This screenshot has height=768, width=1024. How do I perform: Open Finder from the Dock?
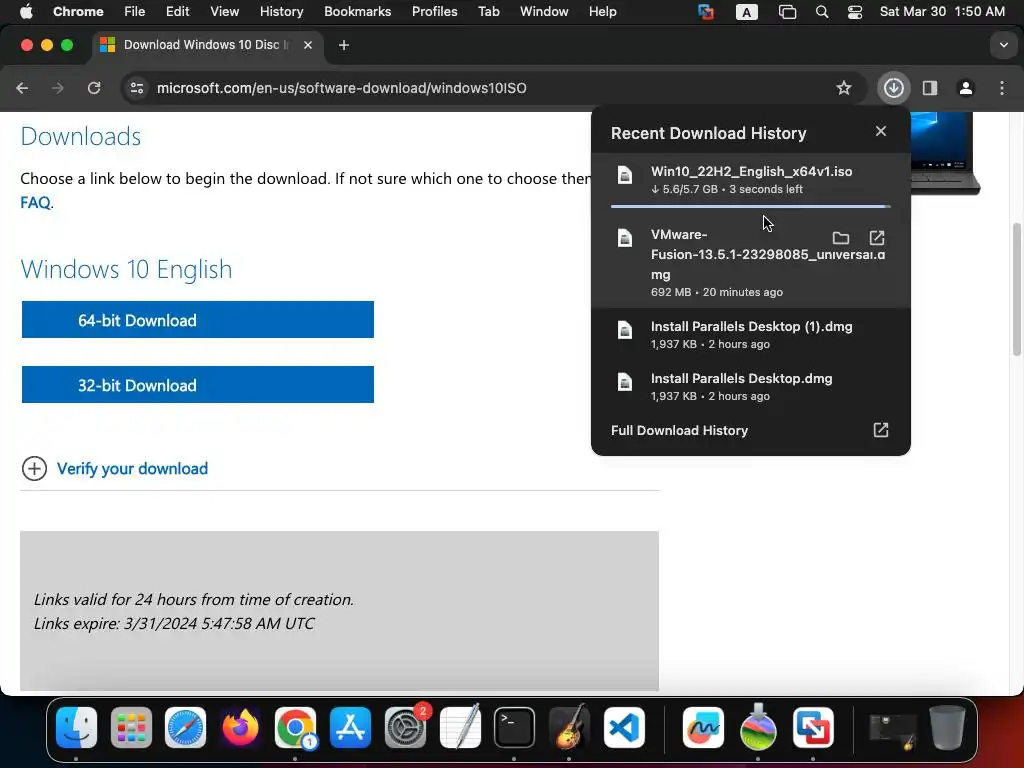click(x=76, y=727)
